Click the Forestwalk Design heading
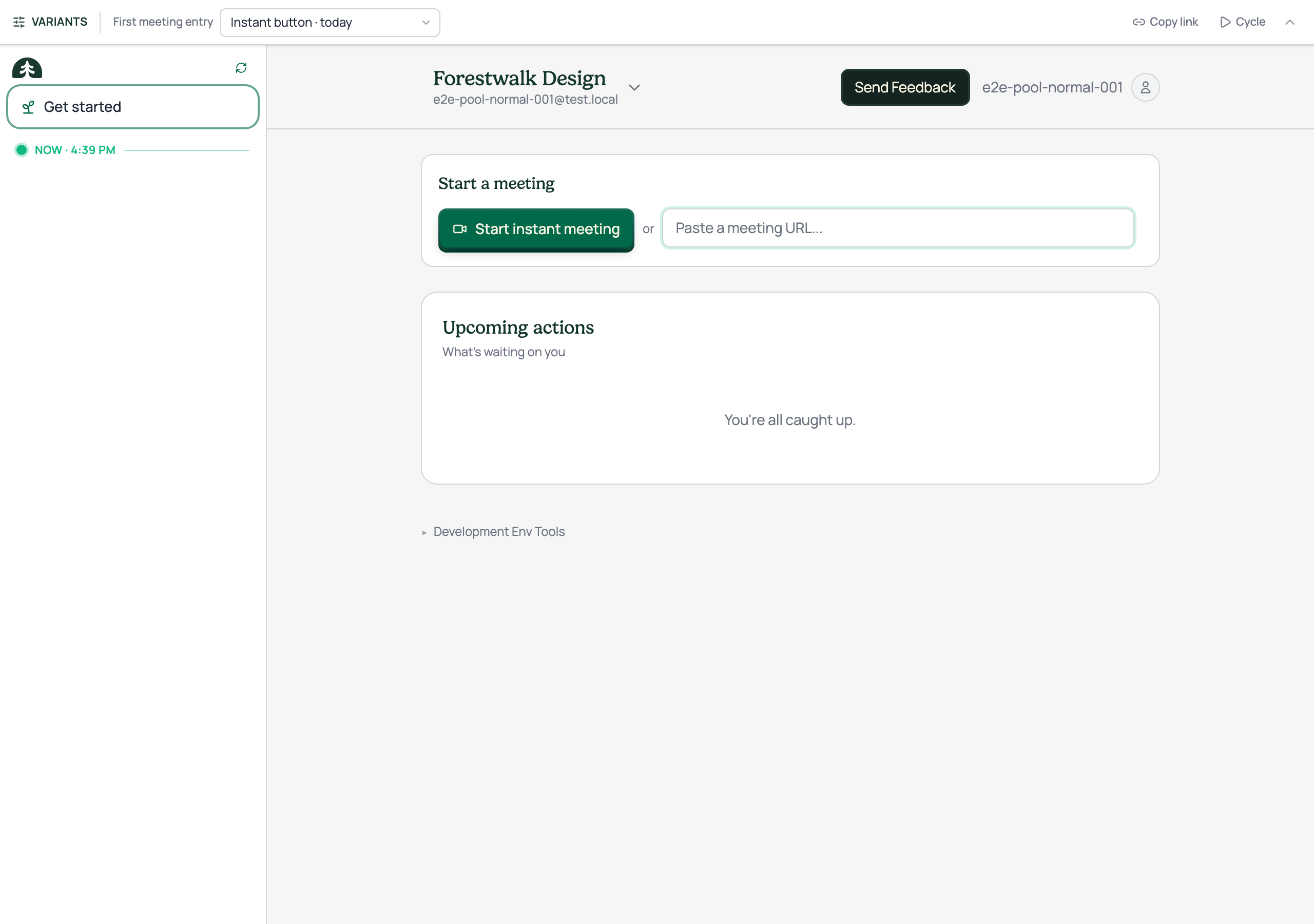1314x924 pixels. tap(519, 78)
